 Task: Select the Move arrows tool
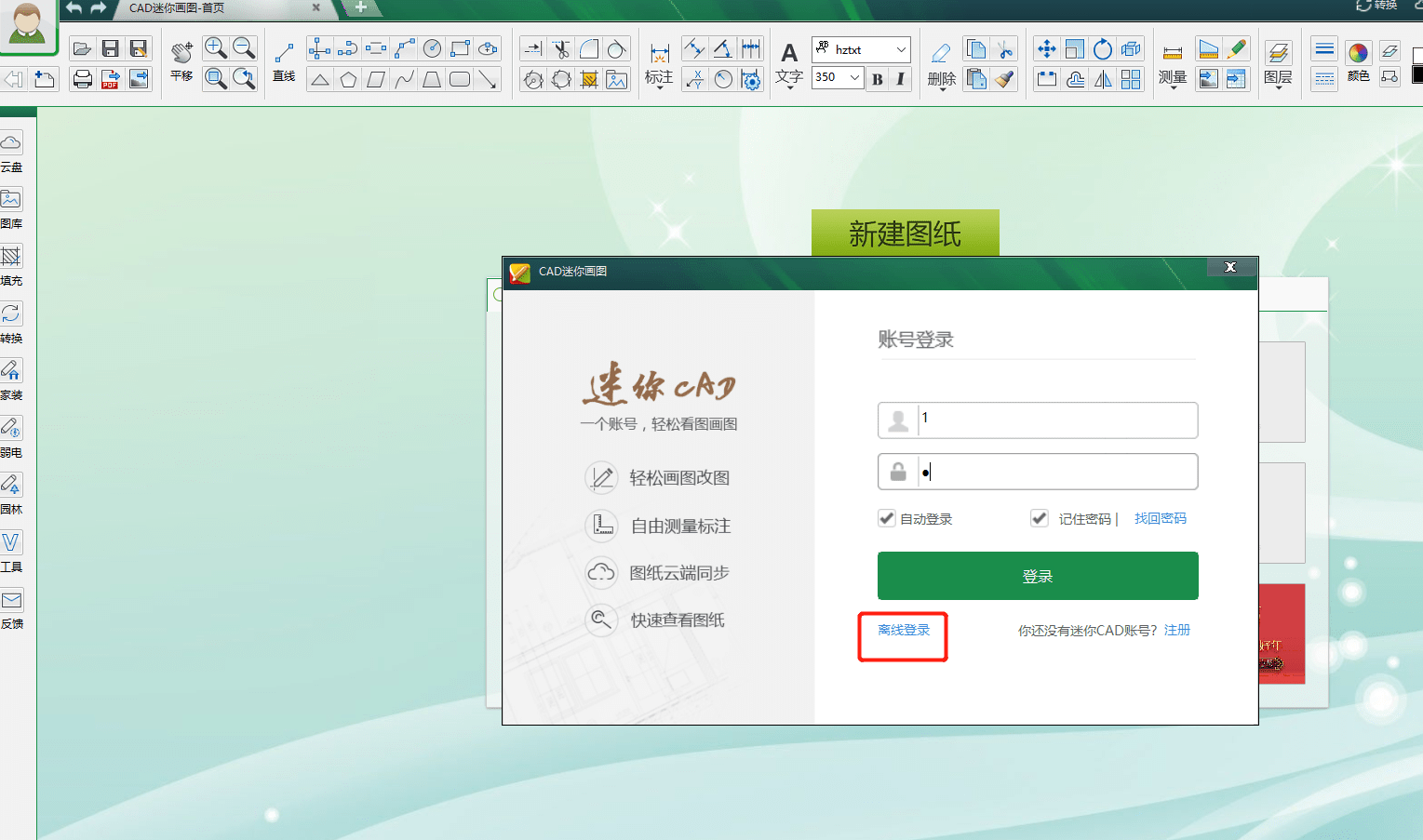(x=1046, y=49)
